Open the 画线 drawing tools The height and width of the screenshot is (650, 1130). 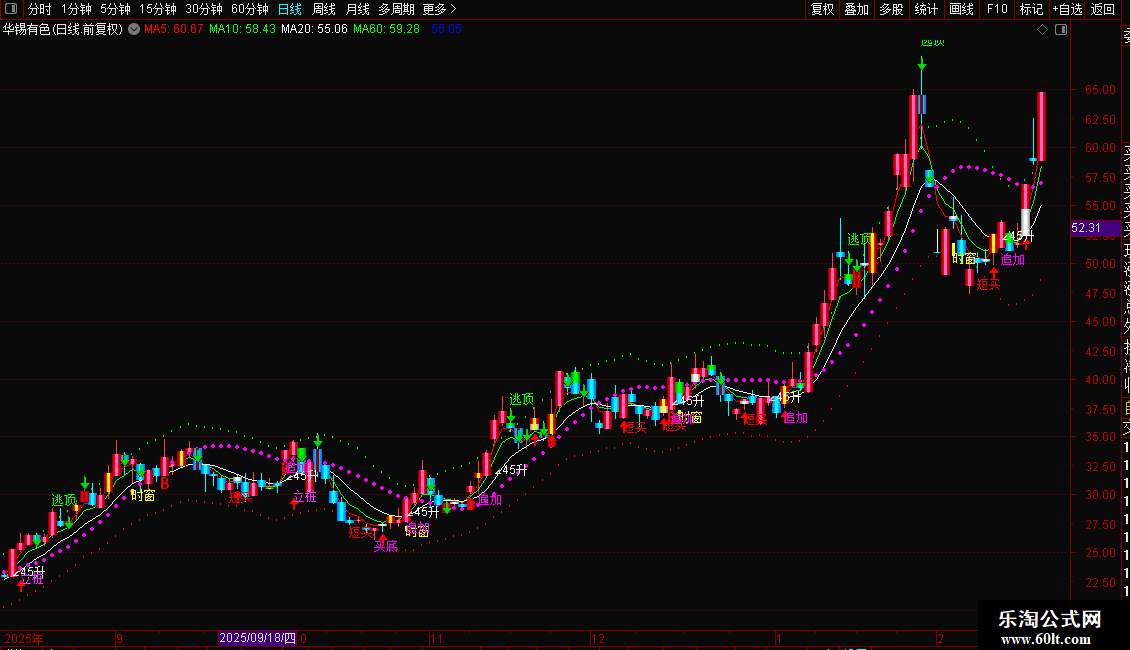pyautogui.click(x=961, y=9)
